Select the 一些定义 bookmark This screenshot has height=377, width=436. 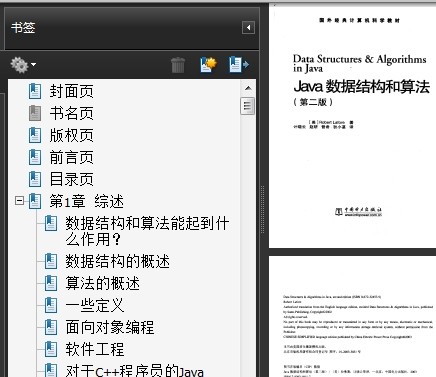95,305
